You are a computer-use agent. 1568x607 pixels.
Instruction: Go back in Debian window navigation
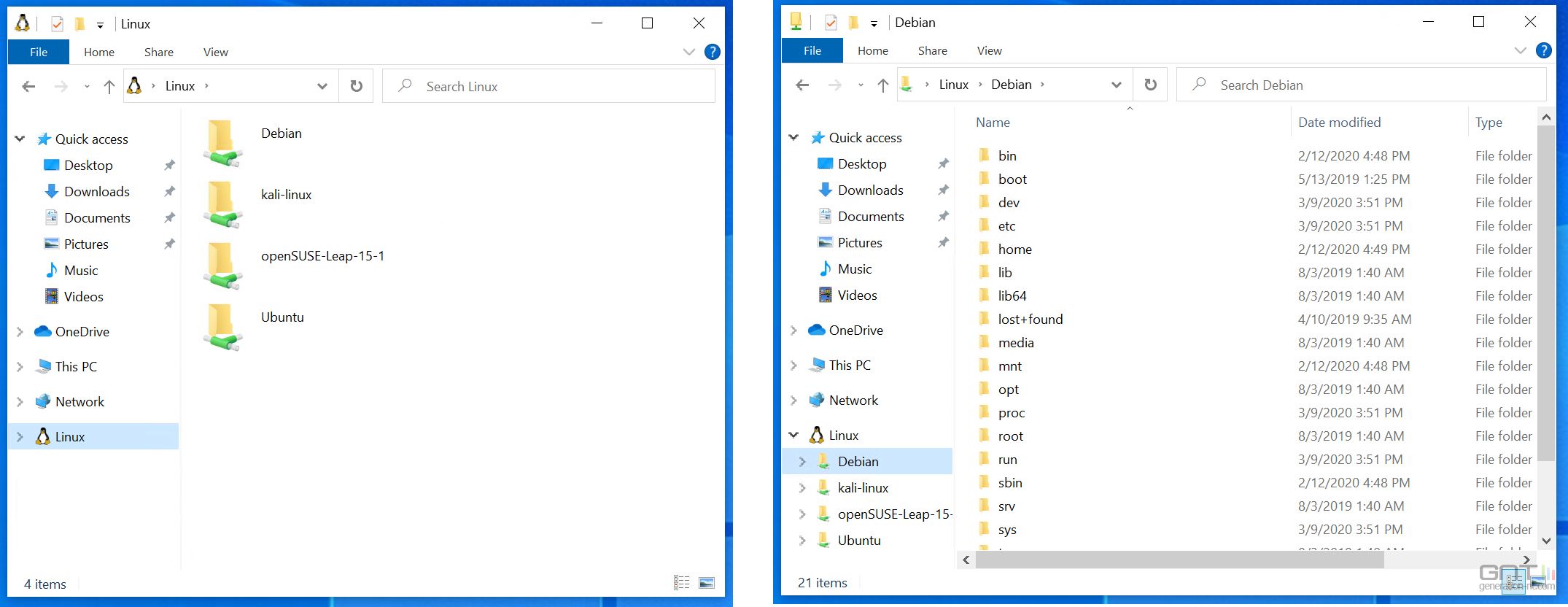pos(802,85)
